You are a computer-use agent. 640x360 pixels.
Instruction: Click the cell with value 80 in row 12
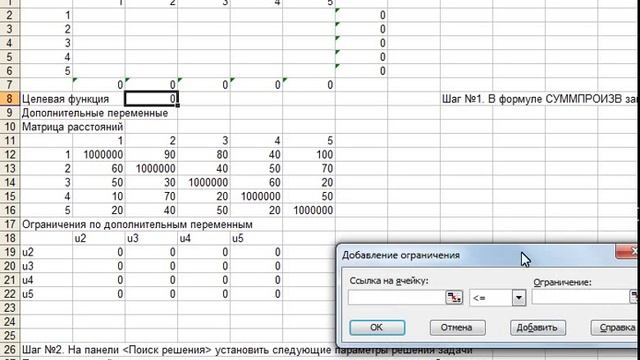point(204,155)
